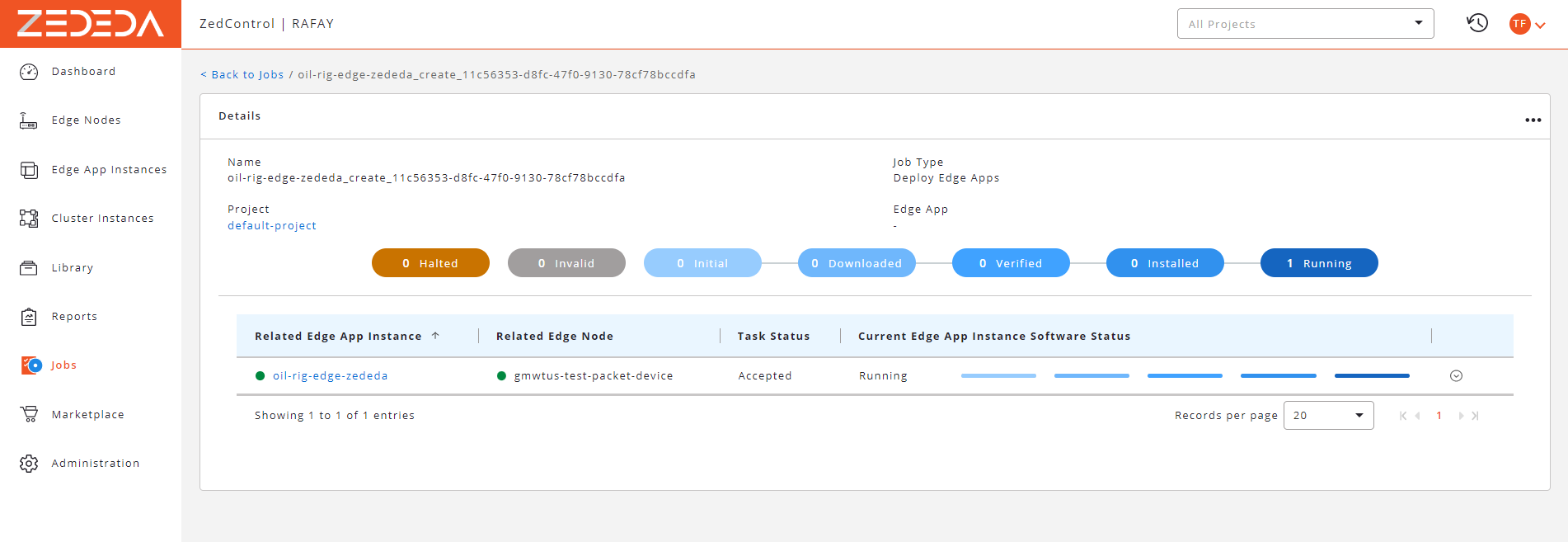Click green status dot of gmwtus-test-packet-device
1568x542 pixels.
tap(501, 376)
